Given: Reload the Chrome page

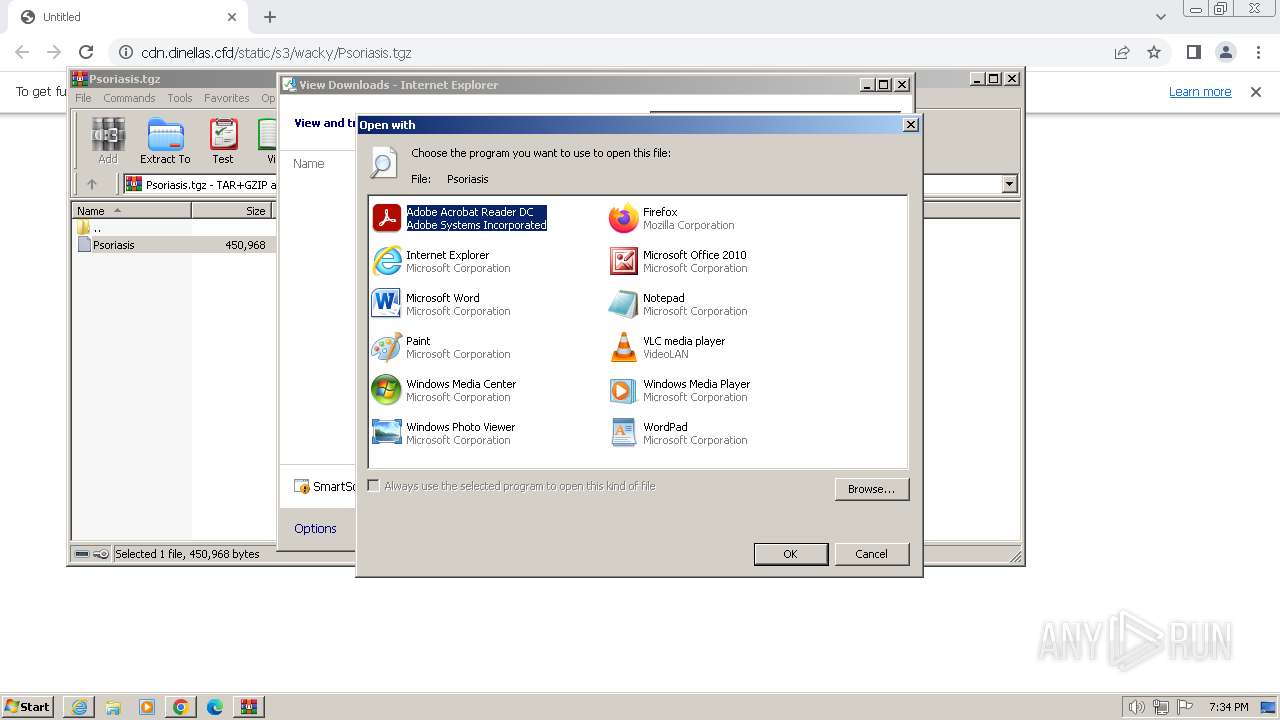Looking at the screenshot, I should coord(86,52).
